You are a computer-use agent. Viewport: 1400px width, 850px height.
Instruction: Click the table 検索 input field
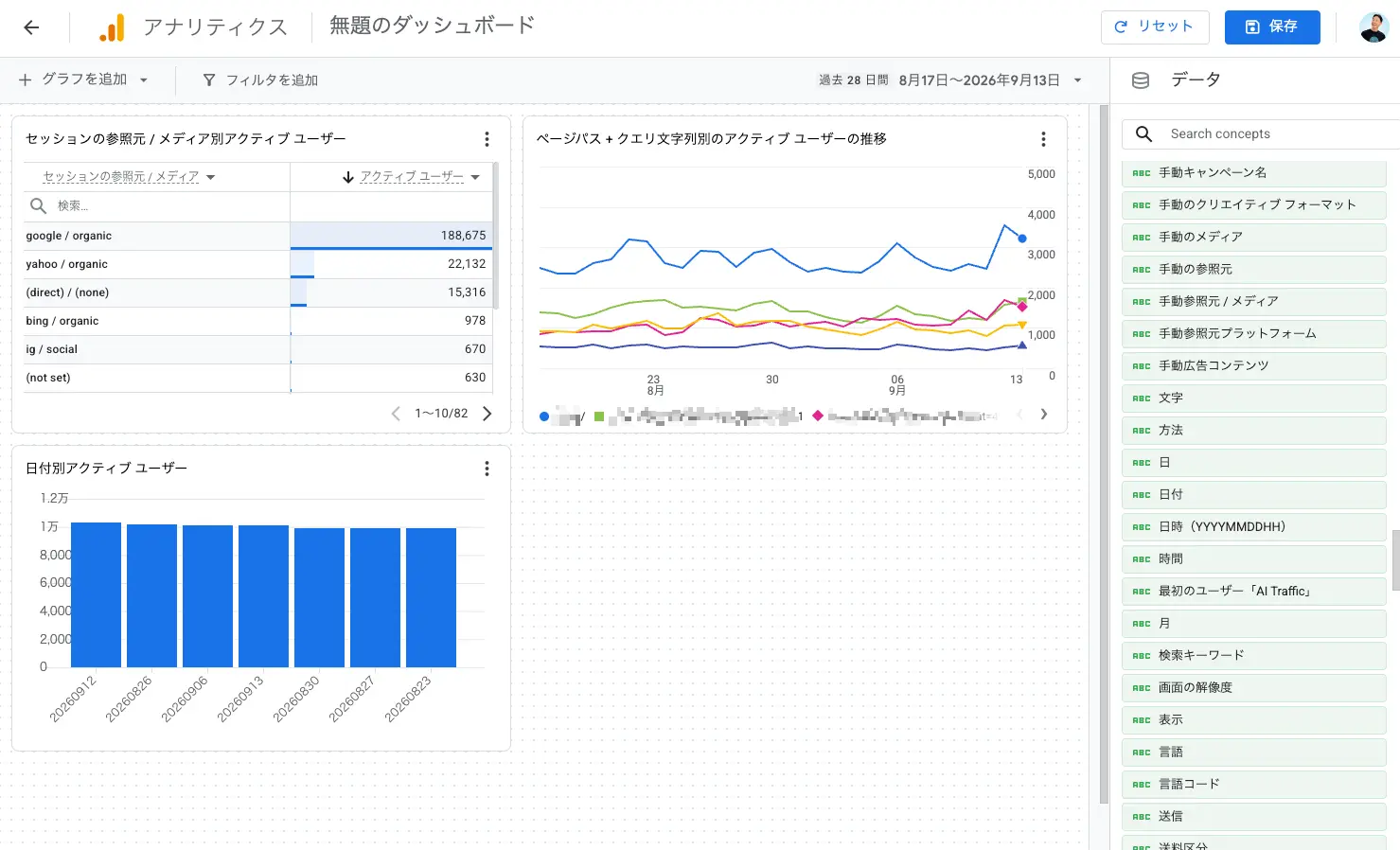point(156,205)
